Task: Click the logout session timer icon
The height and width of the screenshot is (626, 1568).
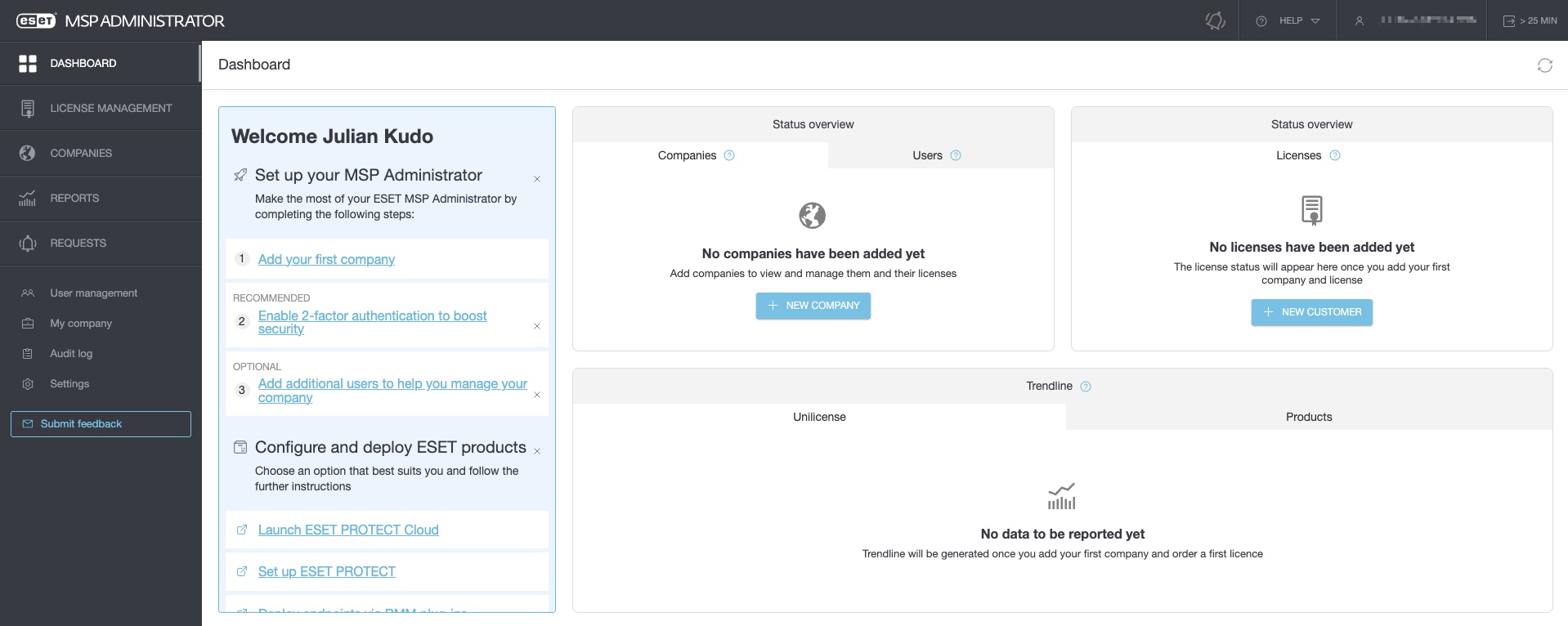Action: click(1509, 21)
